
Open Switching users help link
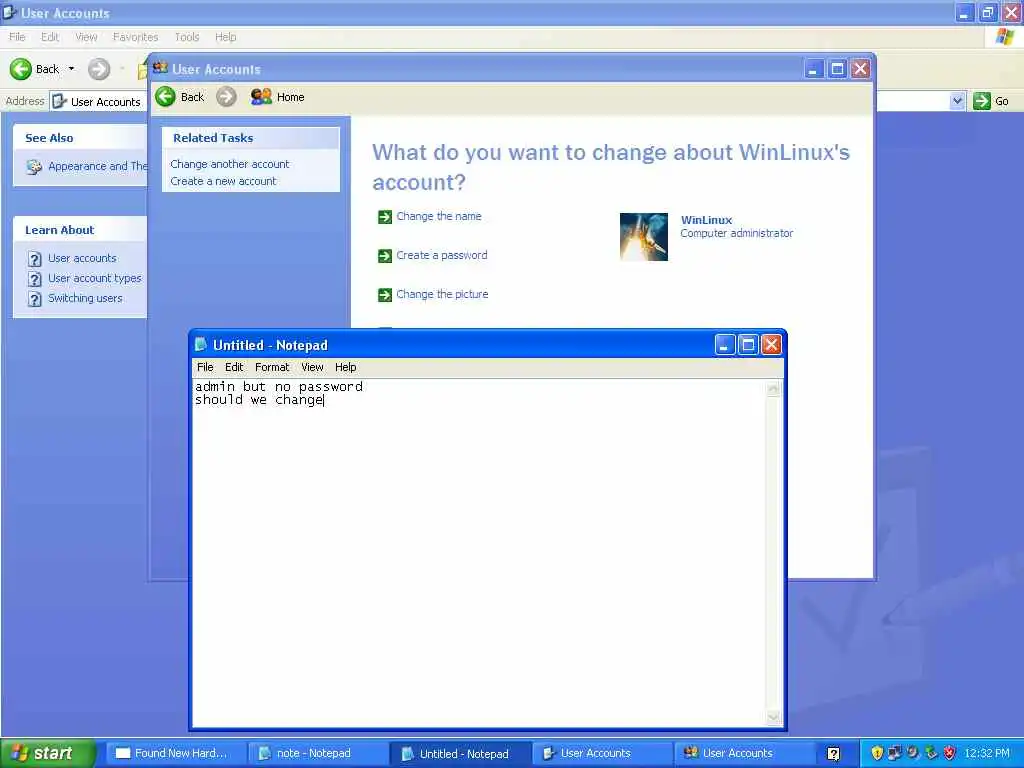pyautogui.click(x=85, y=298)
